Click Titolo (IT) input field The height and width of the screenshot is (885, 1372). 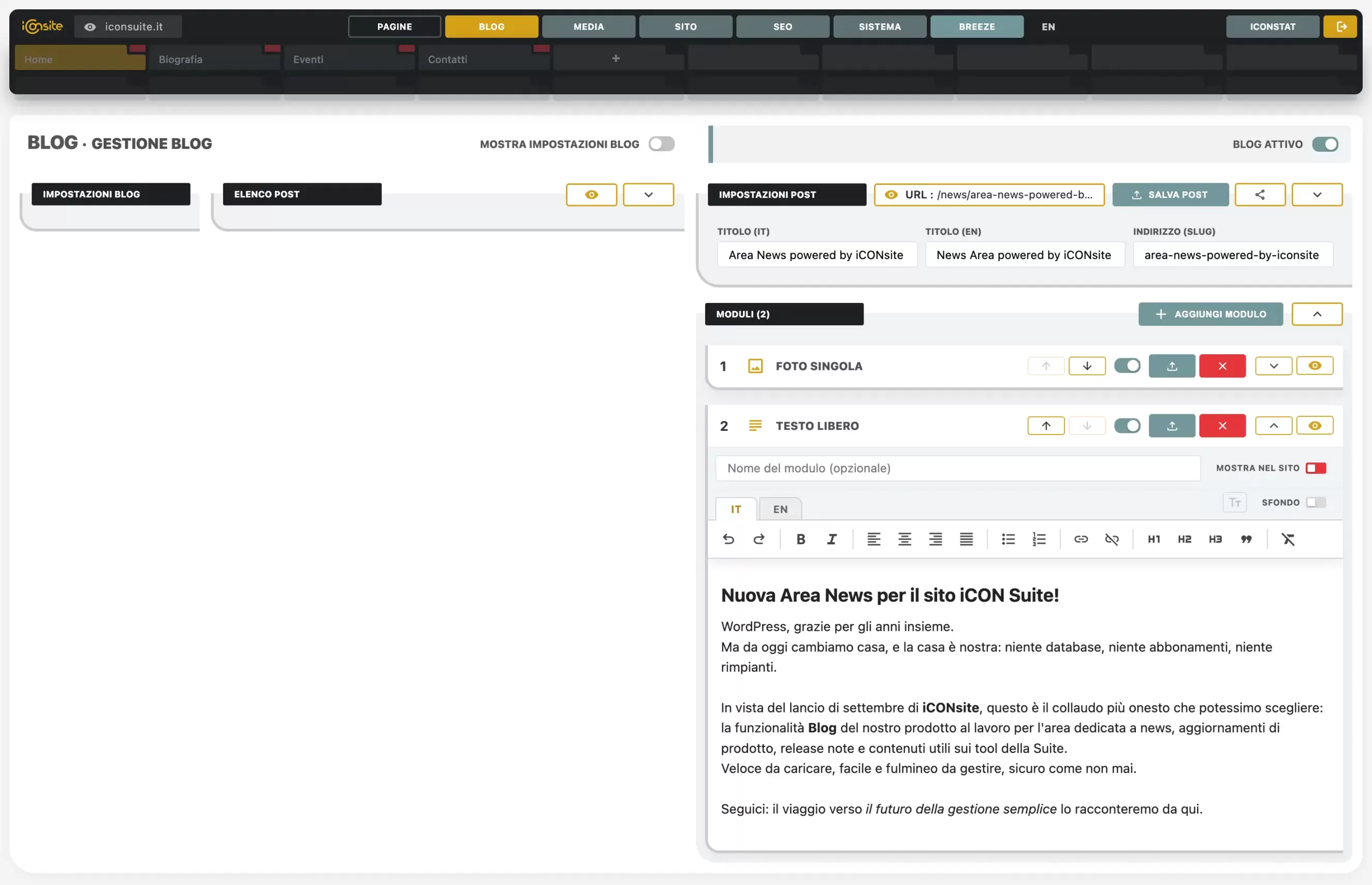pos(817,255)
